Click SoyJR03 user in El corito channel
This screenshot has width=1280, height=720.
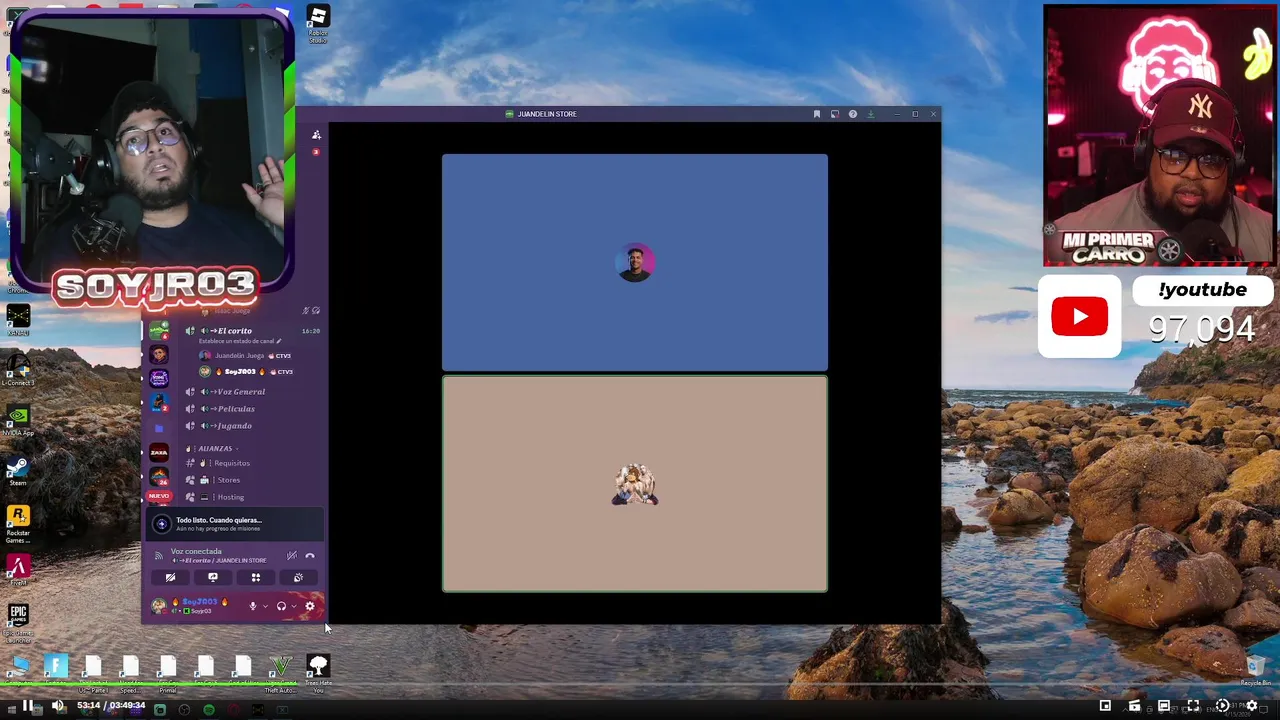pyautogui.click(x=240, y=372)
